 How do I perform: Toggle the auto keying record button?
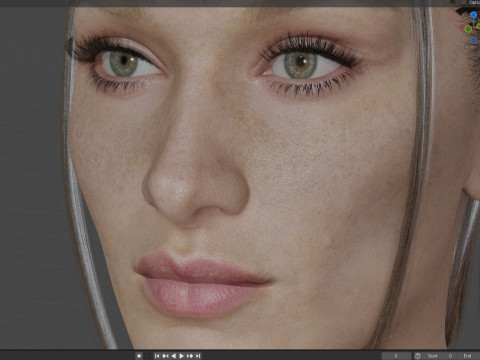click(x=139, y=356)
